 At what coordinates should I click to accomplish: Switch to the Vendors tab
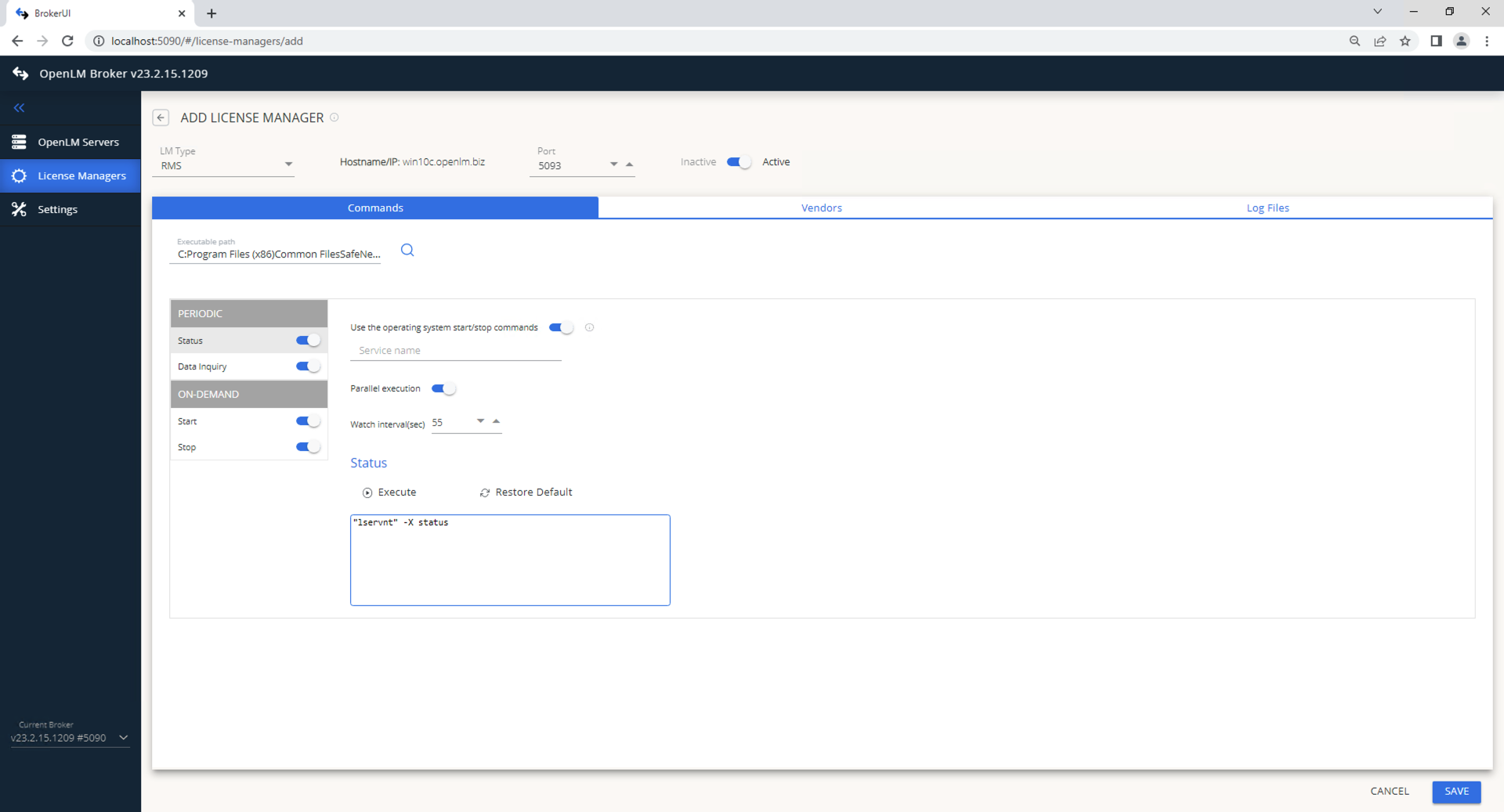[x=821, y=208]
